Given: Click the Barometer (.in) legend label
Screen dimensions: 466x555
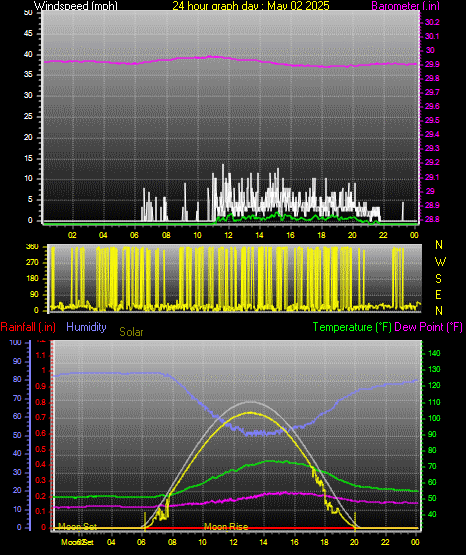Looking at the screenshot, I should coord(405,6).
